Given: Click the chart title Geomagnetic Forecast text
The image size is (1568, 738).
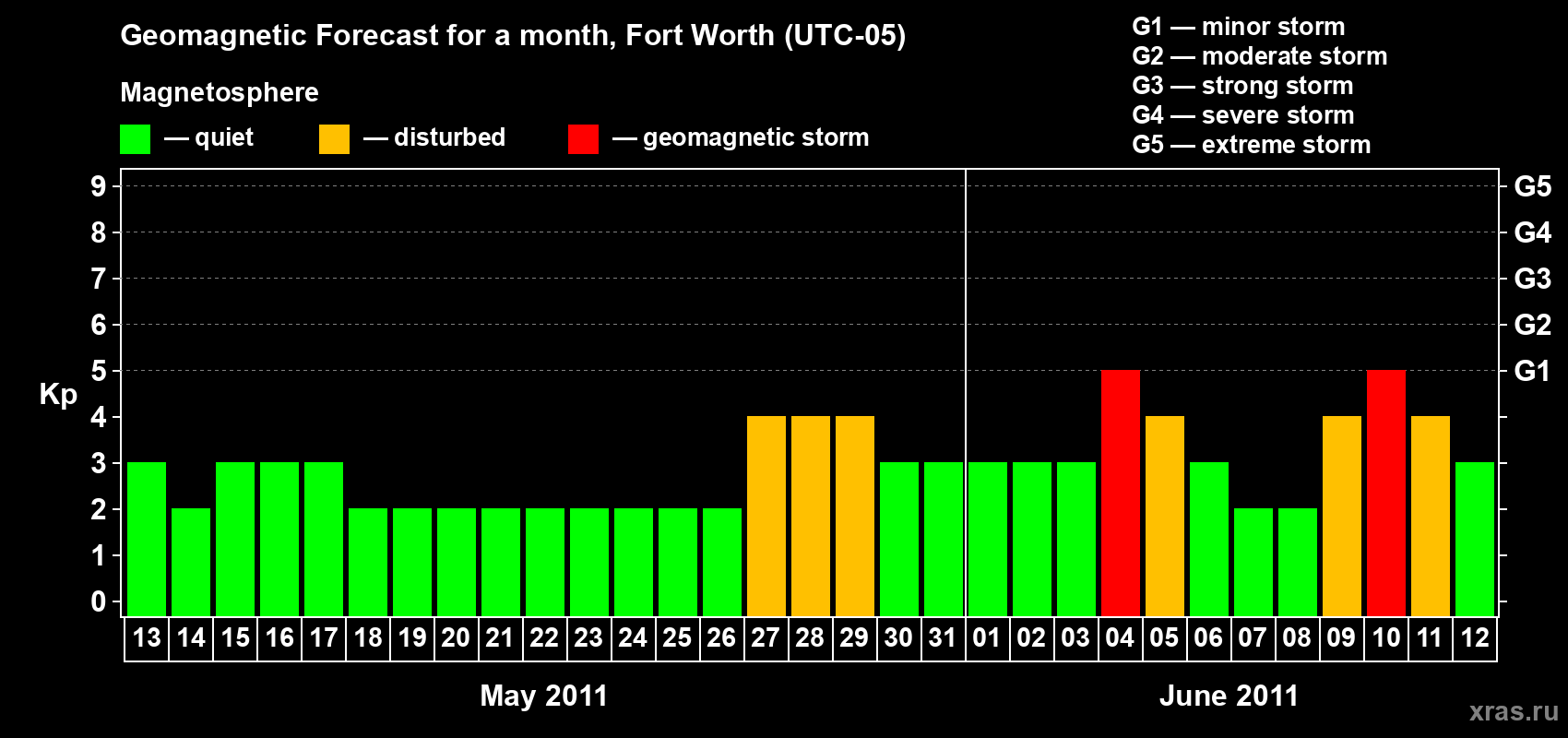Looking at the screenshot, I should (x=513, y=35).
